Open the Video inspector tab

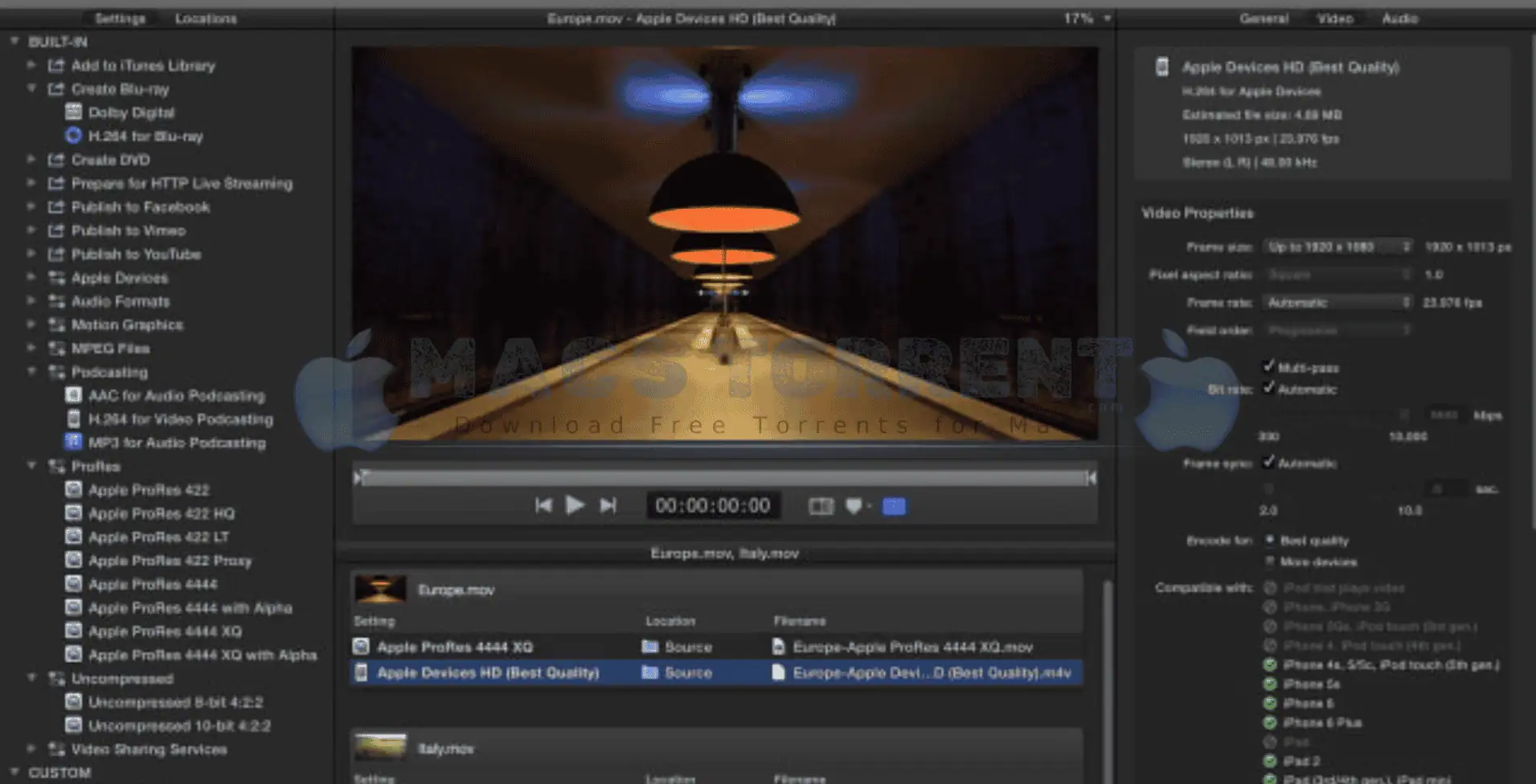(1334, 18)
